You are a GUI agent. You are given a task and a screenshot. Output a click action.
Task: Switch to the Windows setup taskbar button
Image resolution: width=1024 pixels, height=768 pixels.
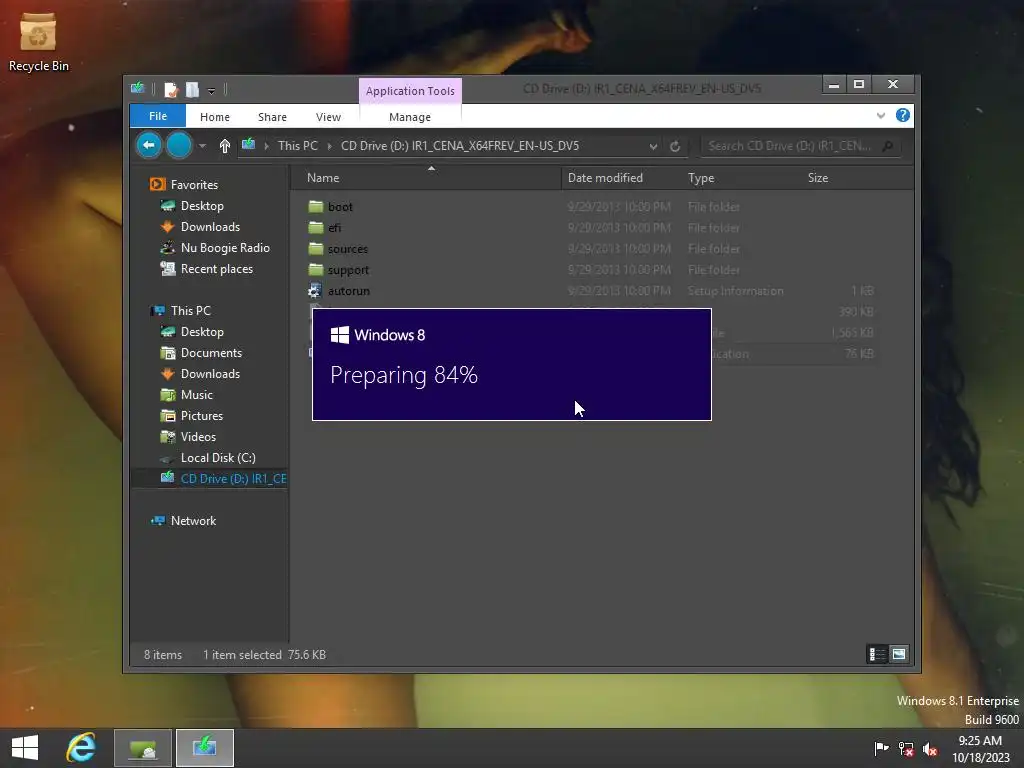[x=204, y=748]
